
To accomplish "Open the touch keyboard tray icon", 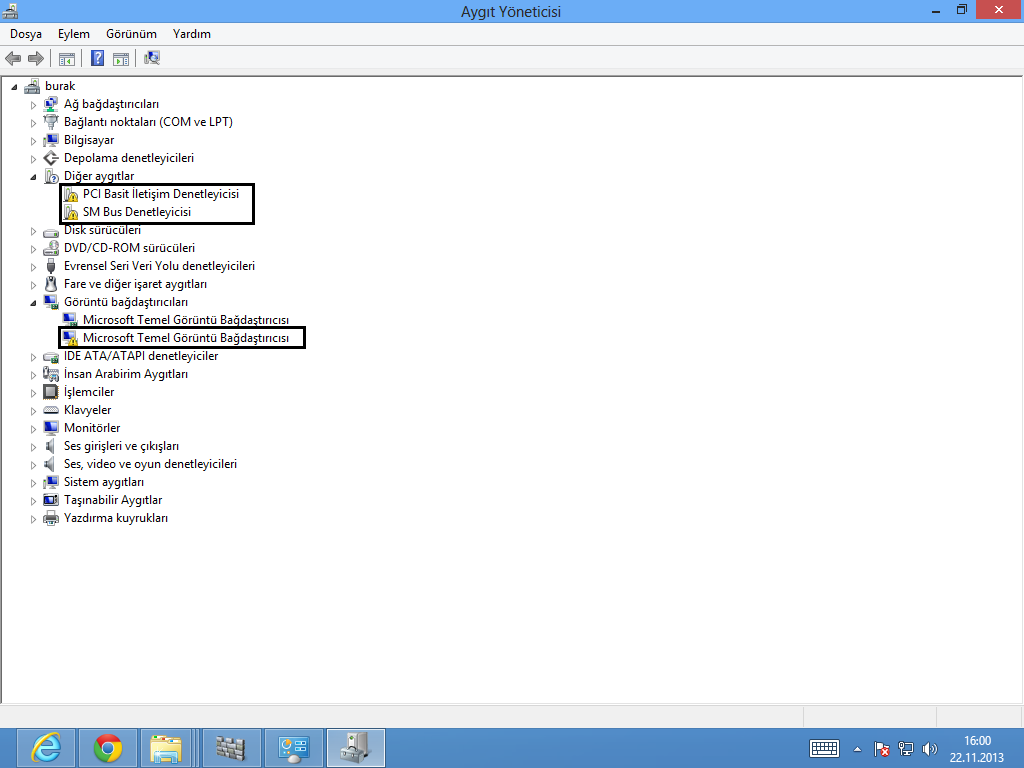I will click(824, 748).
